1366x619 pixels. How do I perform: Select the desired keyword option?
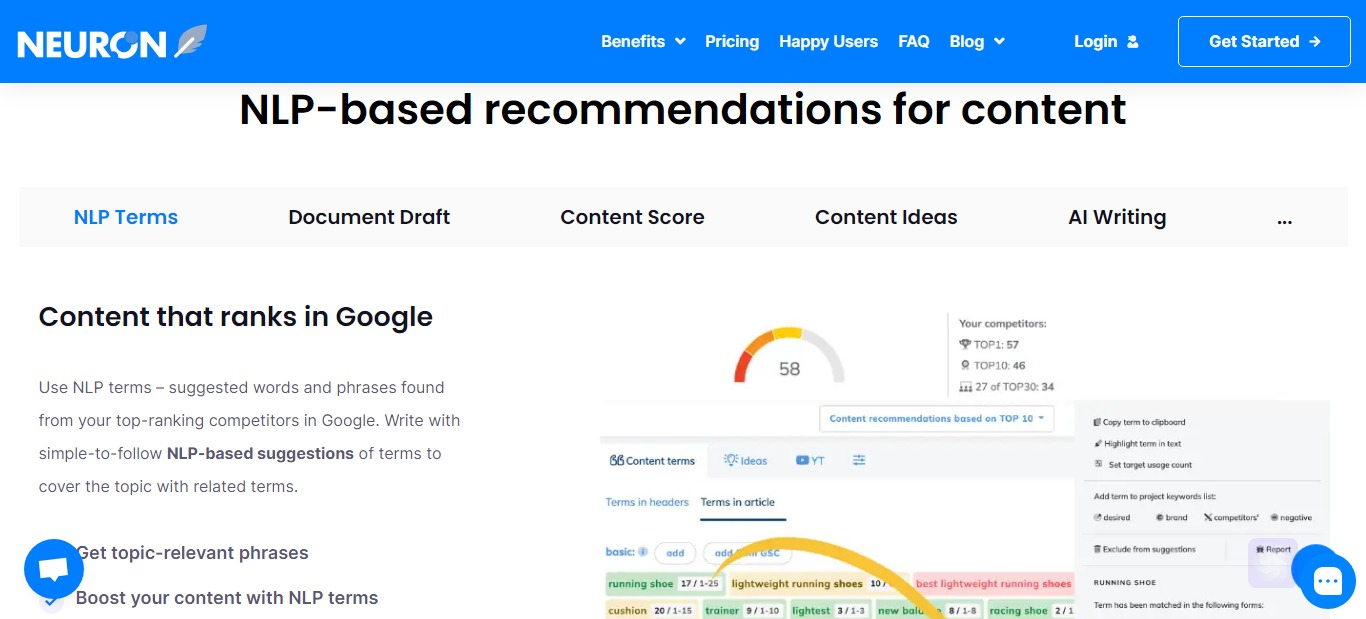tap(1112, 517)
